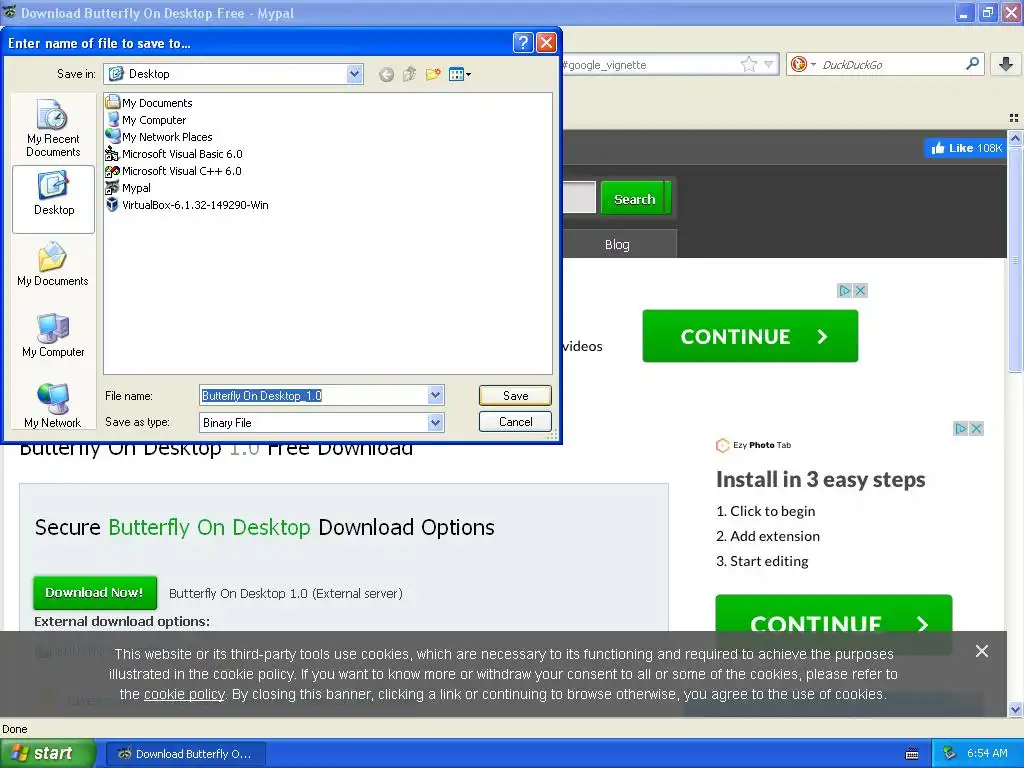The image size is (1024, 768).
Task: Click the Create New Folder icon
Action: pyautogui.click(x=433, y=74)
